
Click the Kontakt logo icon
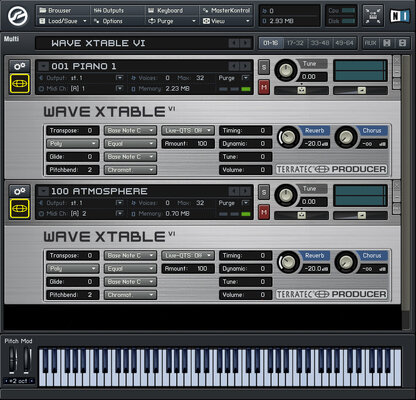pyautogui.click(x=17, y=16)
